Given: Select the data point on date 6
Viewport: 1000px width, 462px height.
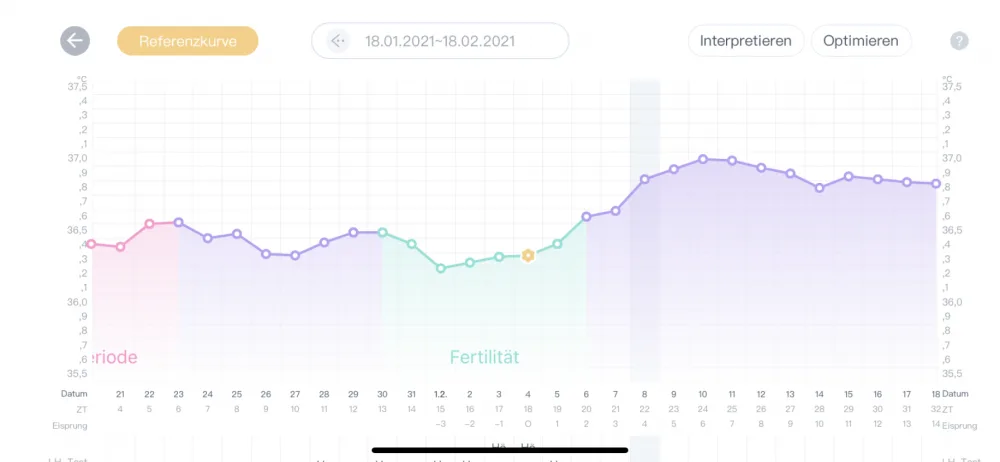Looking at the screenshot, I should (586, 217).
